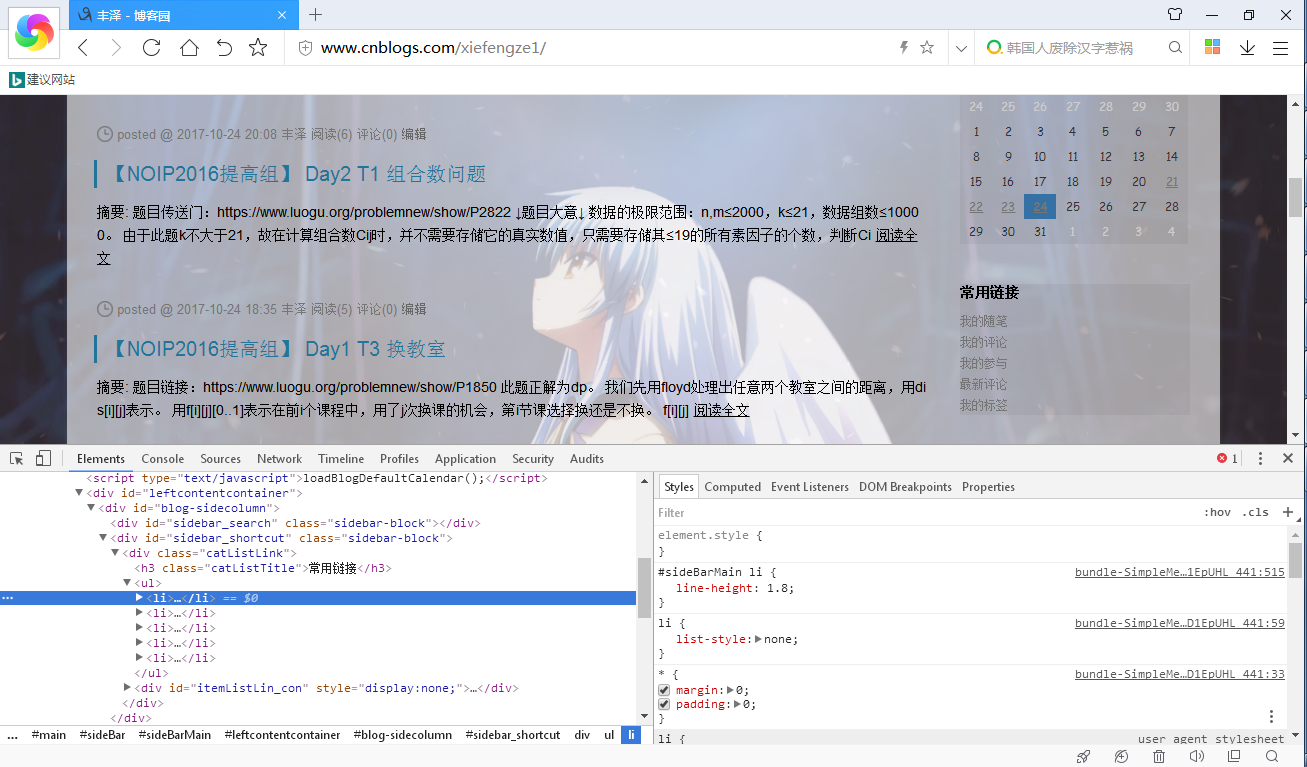Reload the page with refresh icon
The image size is (1307, 767).
pyautogui.click(x=151, y=47)
